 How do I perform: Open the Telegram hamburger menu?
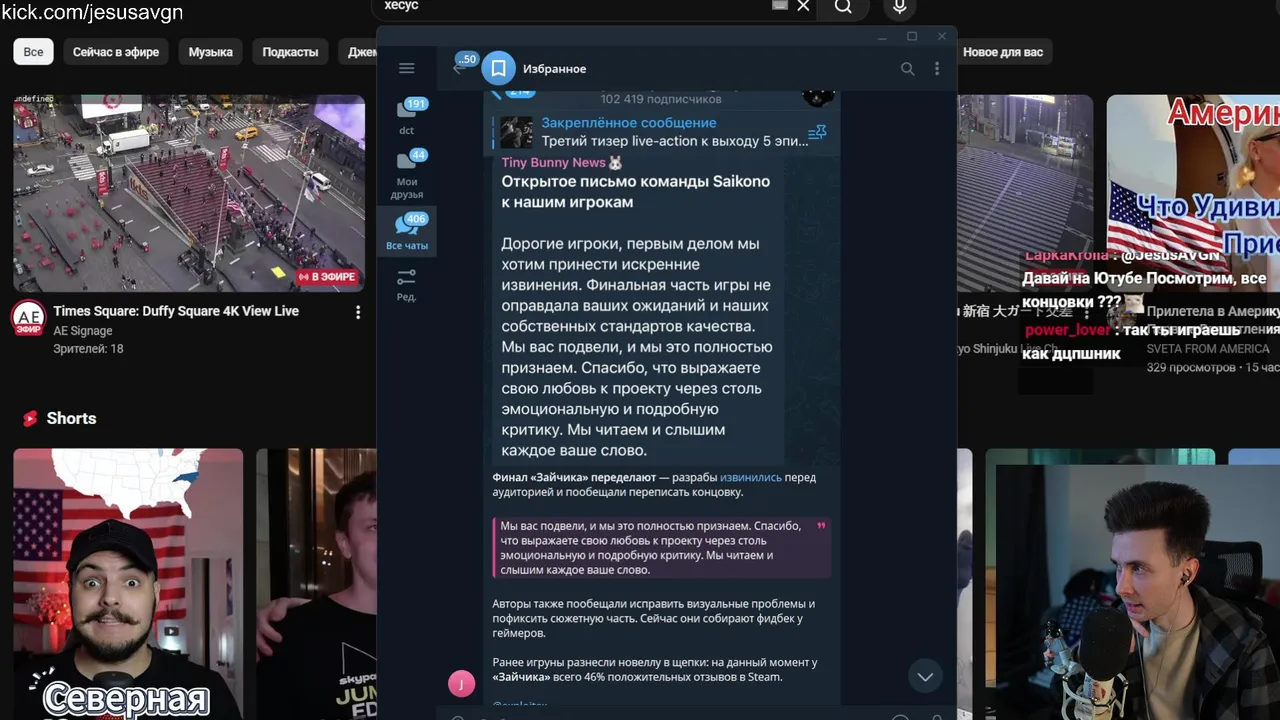[x=406, y=68]
